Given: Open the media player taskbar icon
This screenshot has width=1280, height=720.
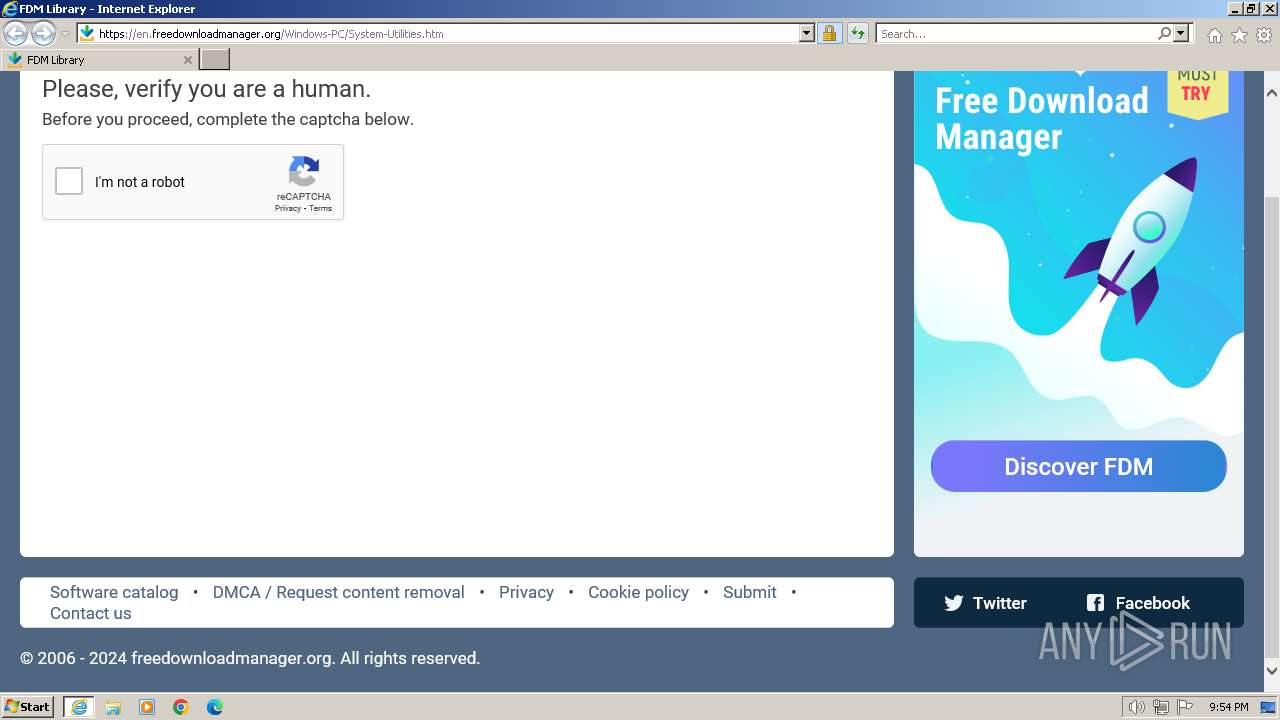Looking at the screenshot, I should coord(147,707).
